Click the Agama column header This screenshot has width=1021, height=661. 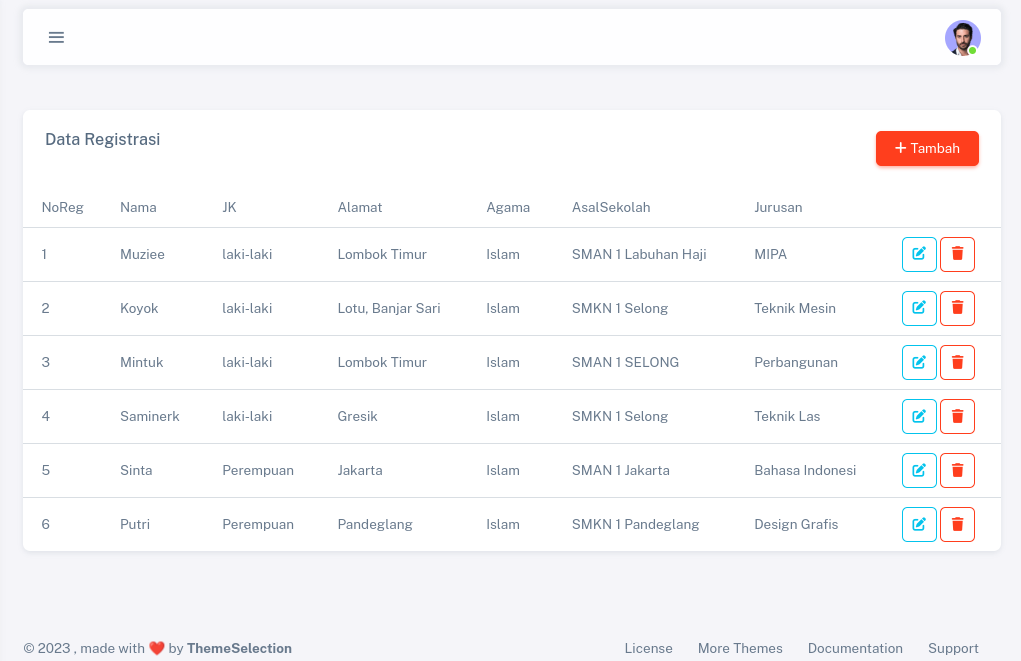(508, 208)
